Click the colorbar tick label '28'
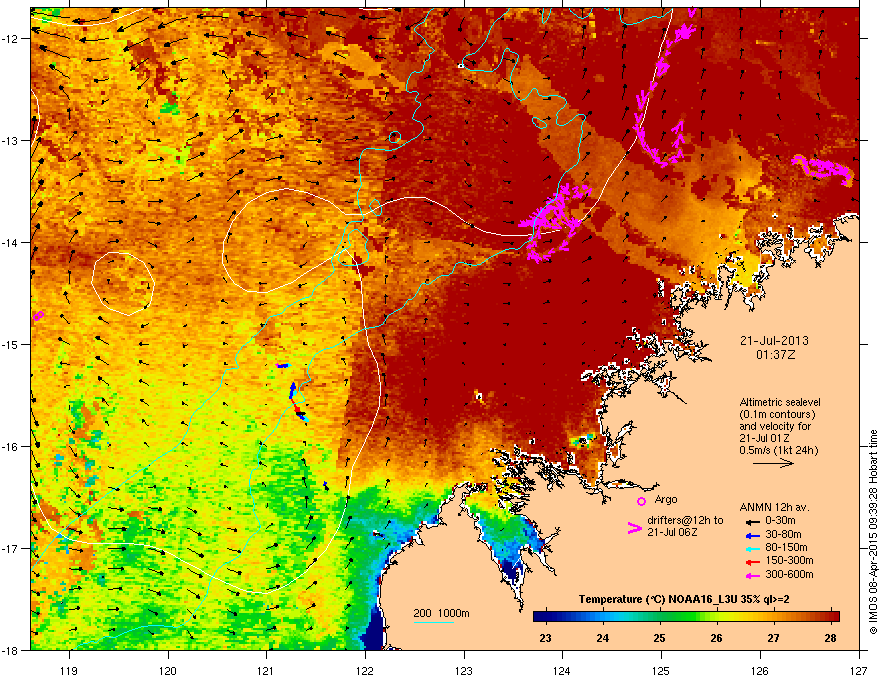Viewport: 880px width, 680px height. tap(831, 638)
